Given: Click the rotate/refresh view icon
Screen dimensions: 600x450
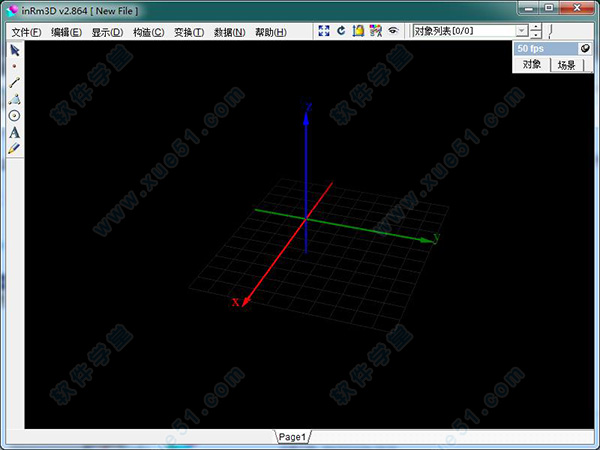Looking at the screenshot, I should 341,32.
